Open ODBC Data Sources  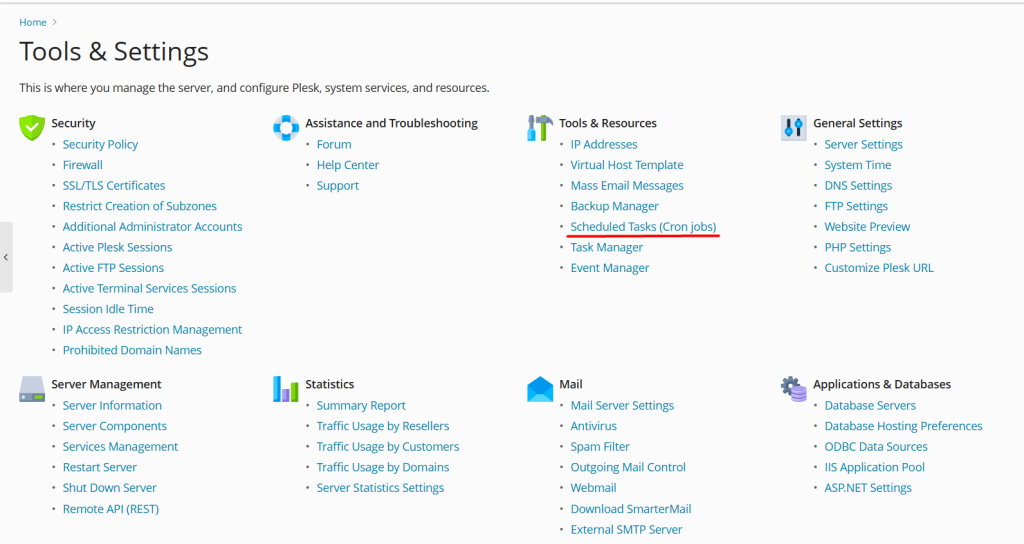point(876,447)
